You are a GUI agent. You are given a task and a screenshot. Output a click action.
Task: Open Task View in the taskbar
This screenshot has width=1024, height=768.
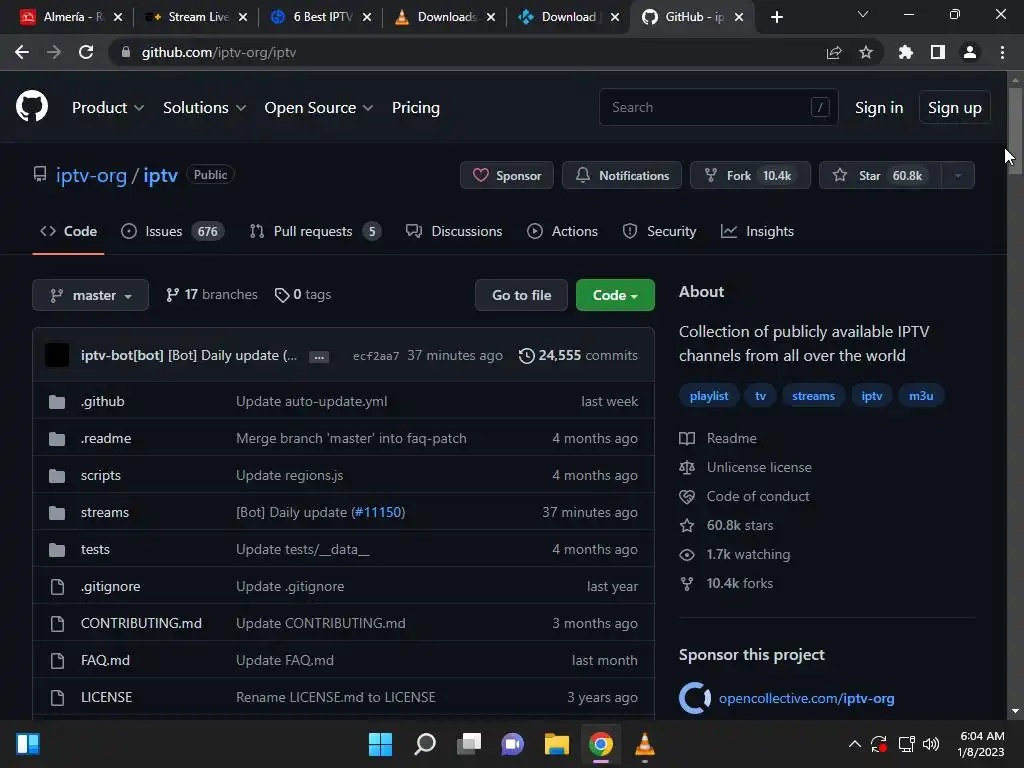pos(469,744)
